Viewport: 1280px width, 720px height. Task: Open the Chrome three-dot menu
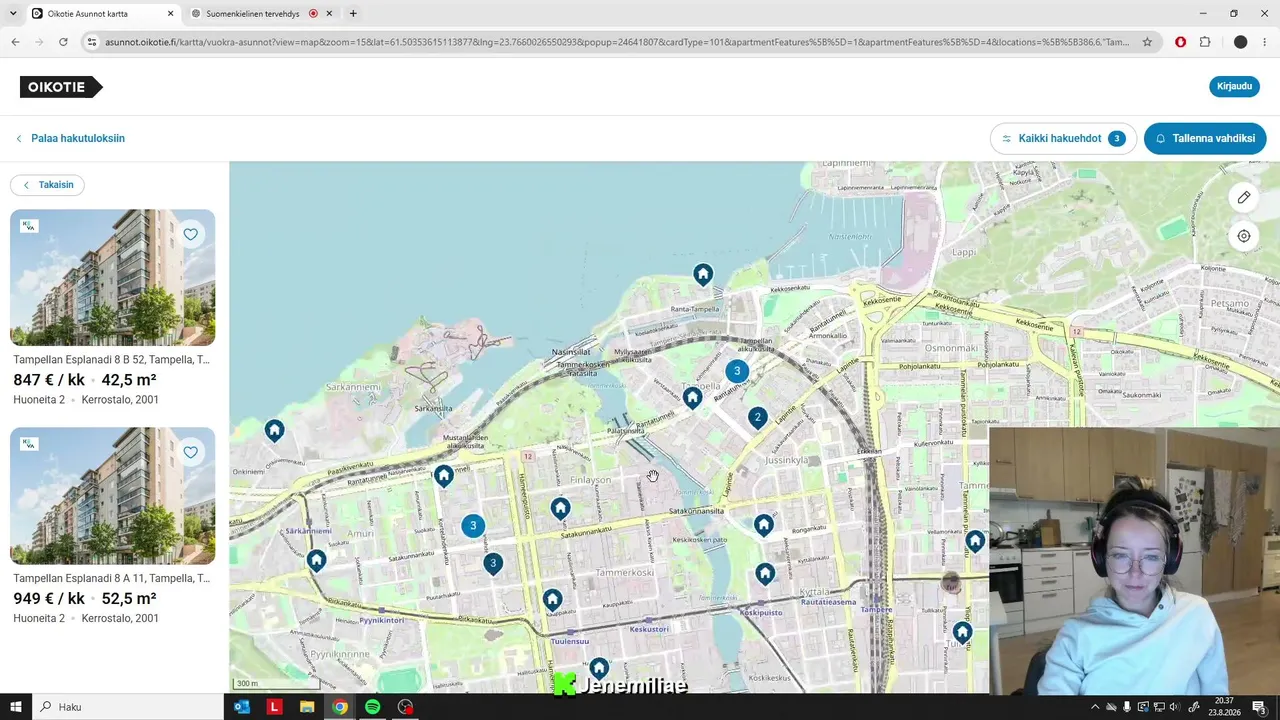click(x=1265, y=42)
